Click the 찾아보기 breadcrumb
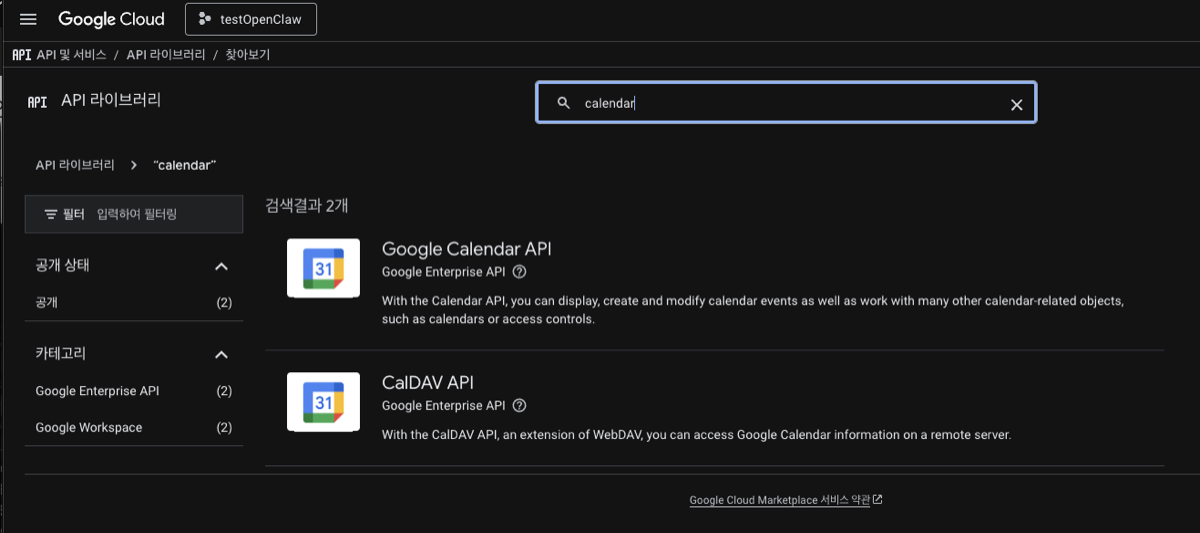This screenshot has height=533, width=1200. pyautogui.click(x=247, y=55)
